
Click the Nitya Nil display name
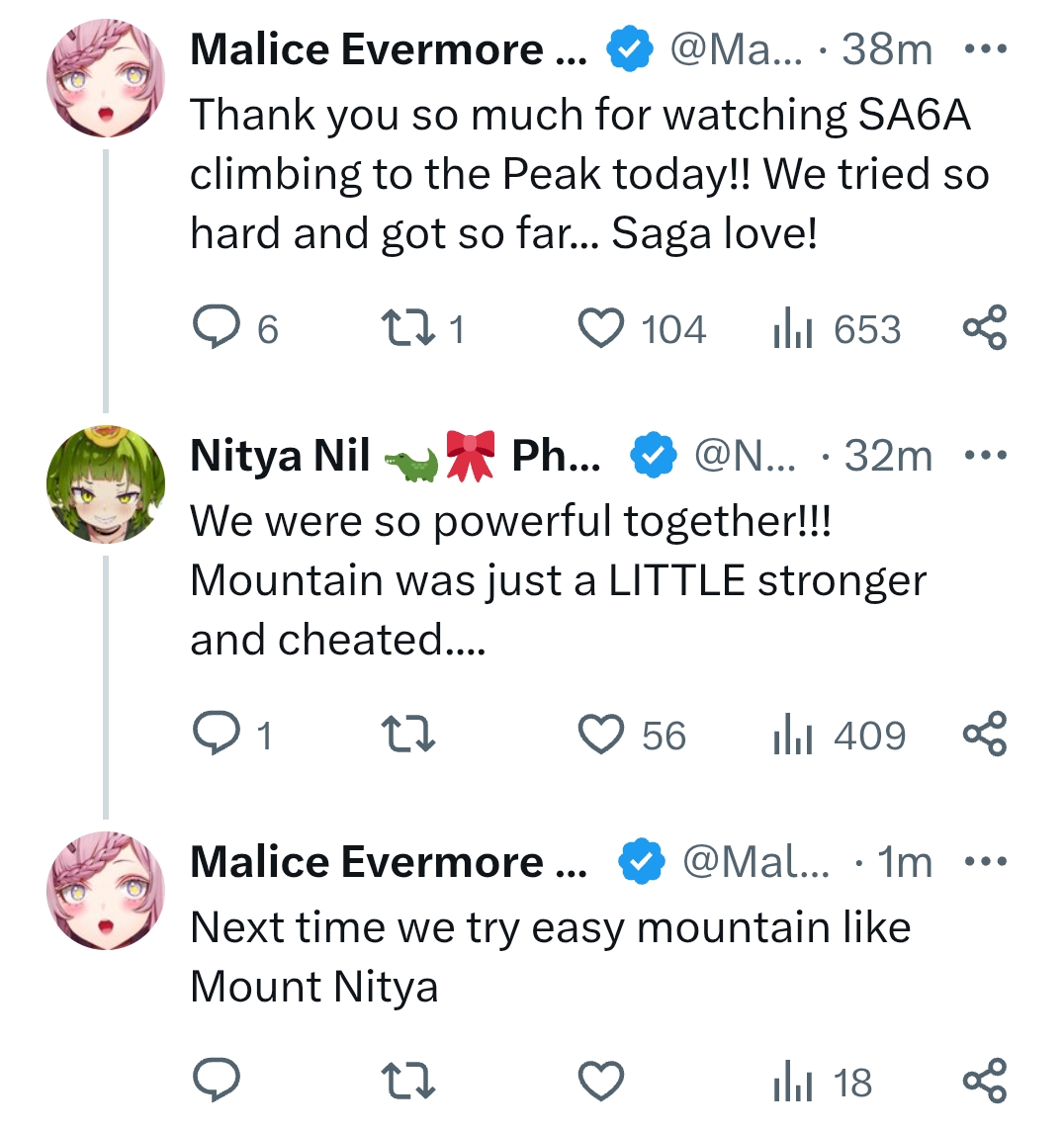click(x=280, y=456)
